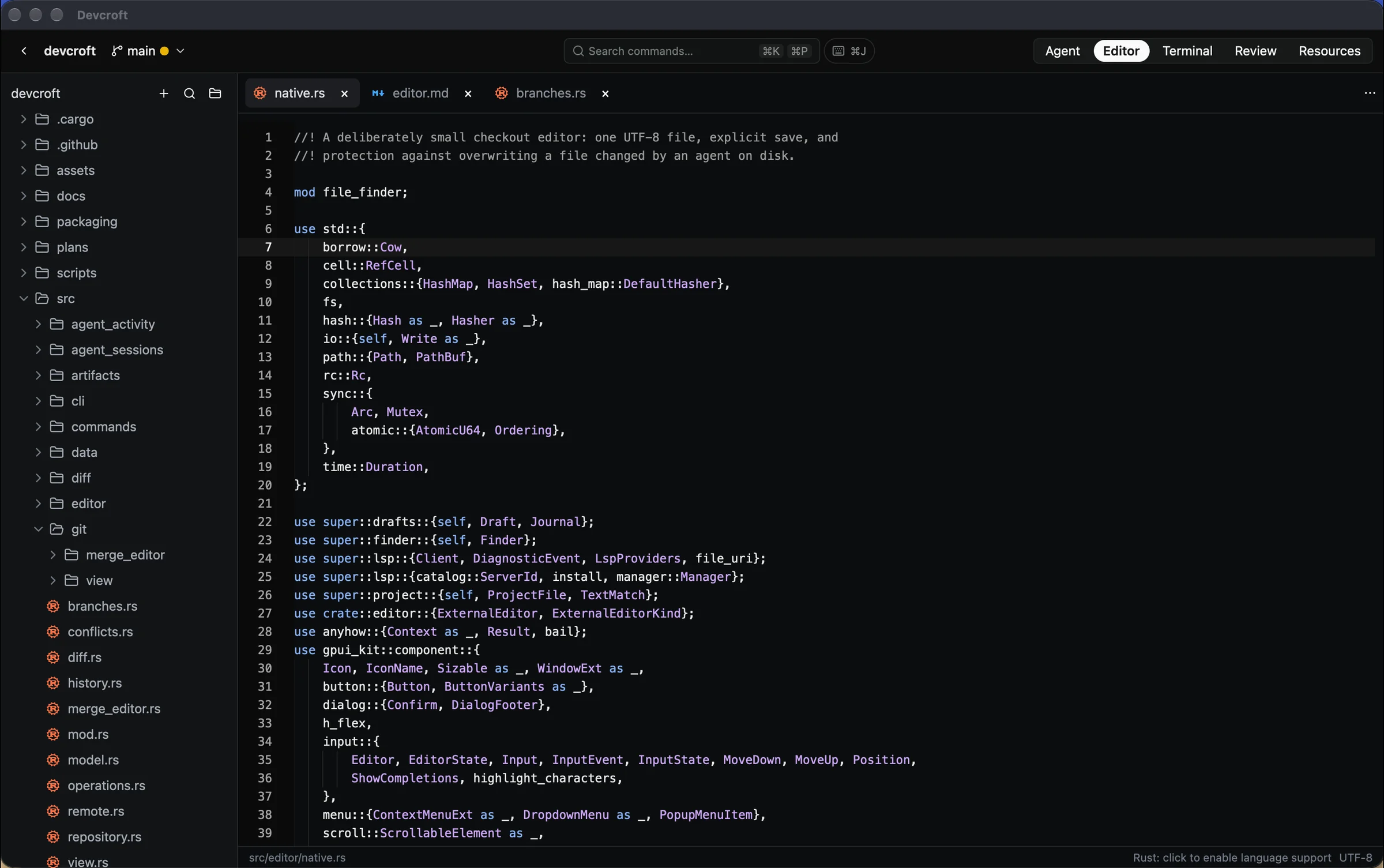Switch to the Resources view
Viewport: 1384px width, 868px height.
pos(1329,51)
